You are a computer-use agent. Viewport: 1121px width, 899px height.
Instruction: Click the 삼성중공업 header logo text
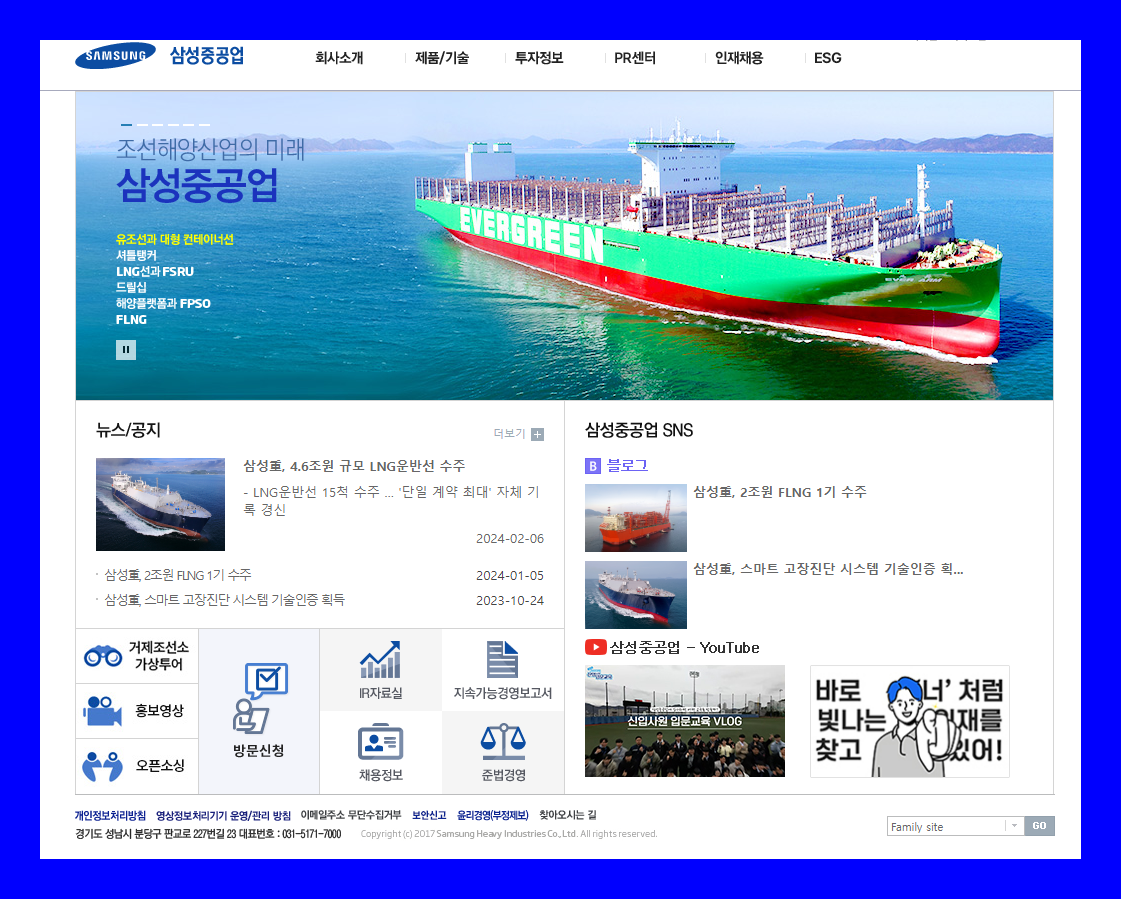(207, 56)
